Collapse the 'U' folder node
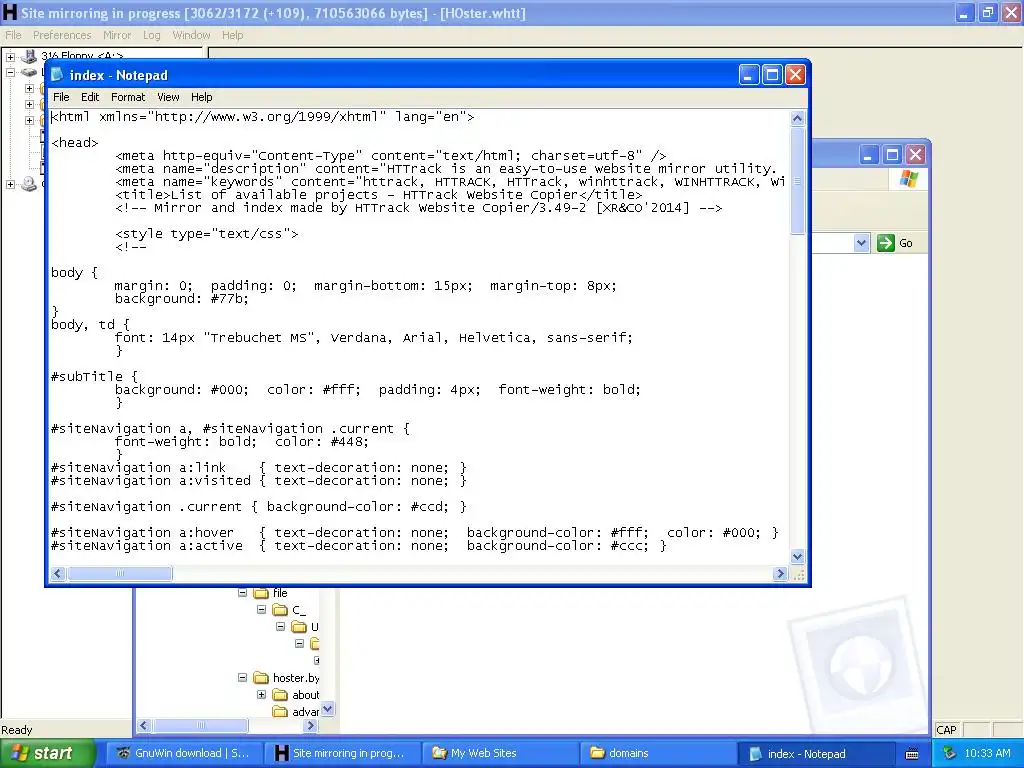The height and width of the screenshot is (768, 1024). click(280, 627)
